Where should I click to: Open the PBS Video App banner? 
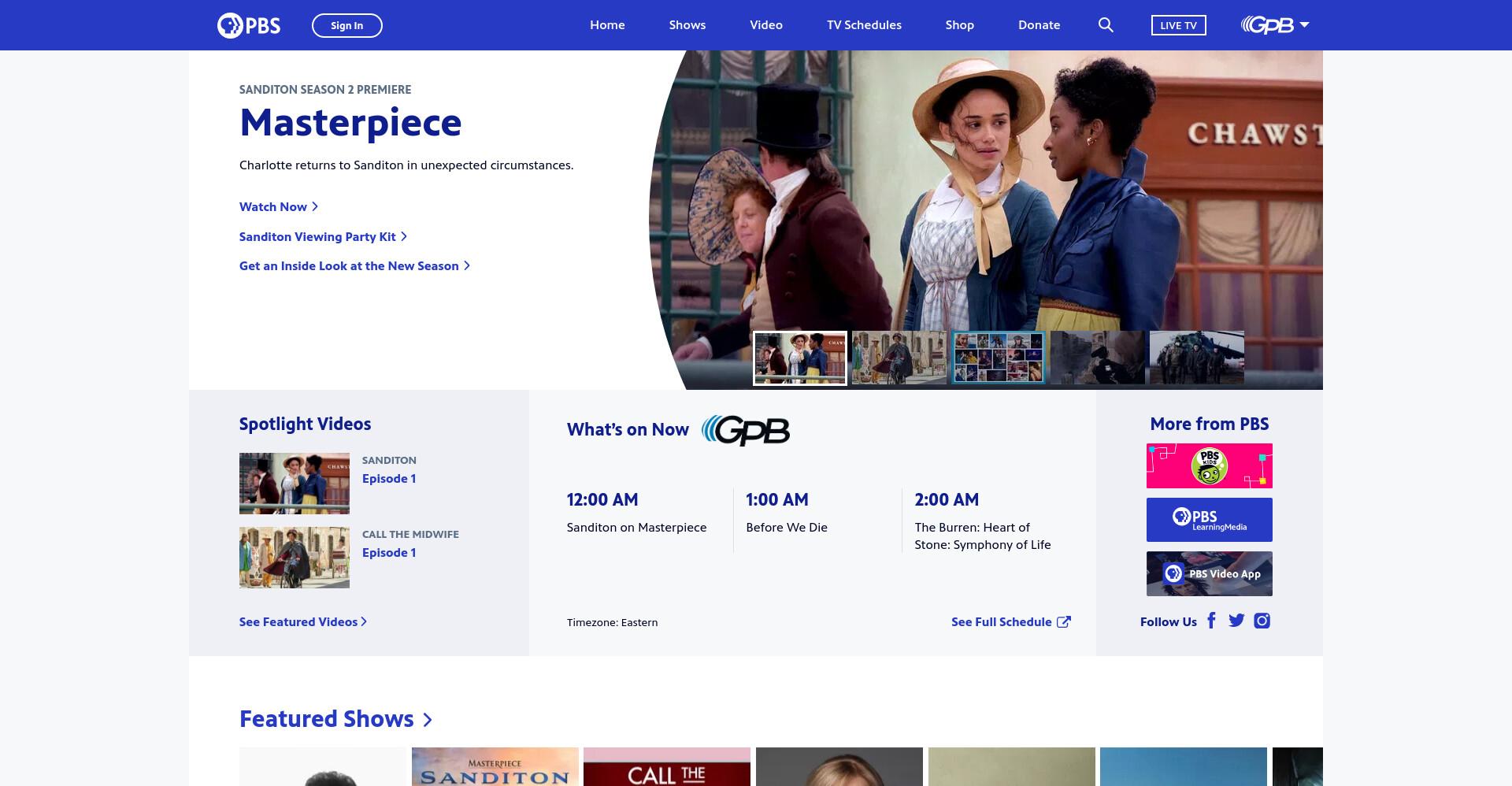(1210, 574)
